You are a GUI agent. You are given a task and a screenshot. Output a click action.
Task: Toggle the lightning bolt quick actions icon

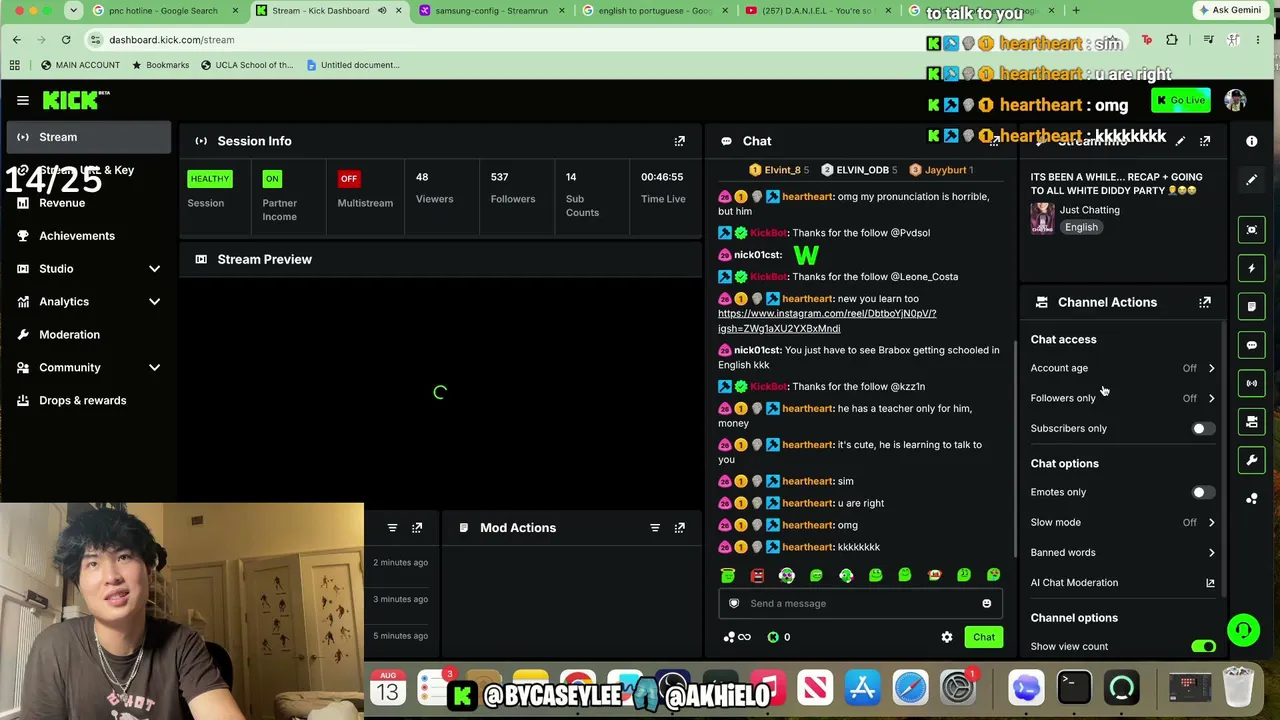pyautogui.click(x=1252, y=268)
